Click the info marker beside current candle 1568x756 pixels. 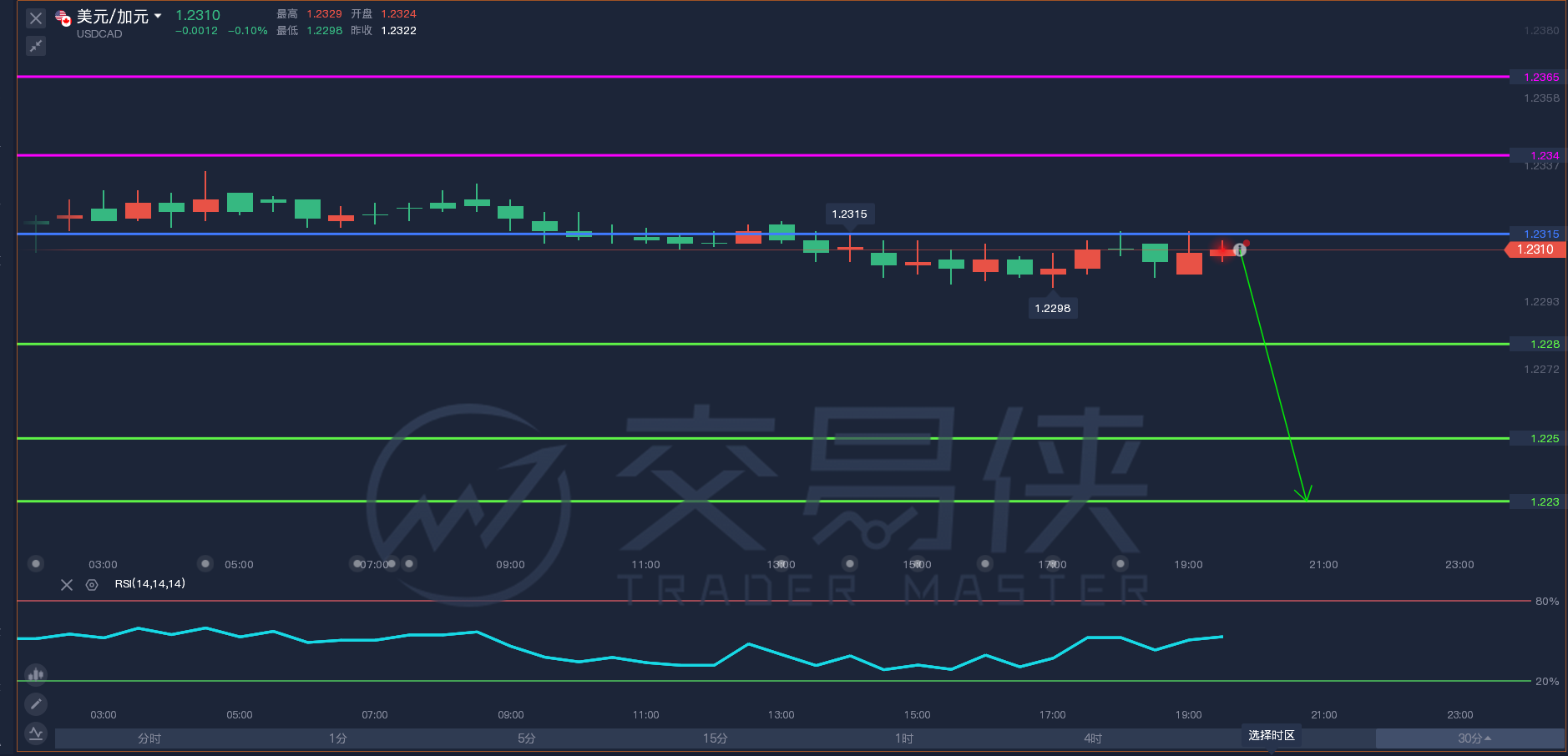[1240, 249]
